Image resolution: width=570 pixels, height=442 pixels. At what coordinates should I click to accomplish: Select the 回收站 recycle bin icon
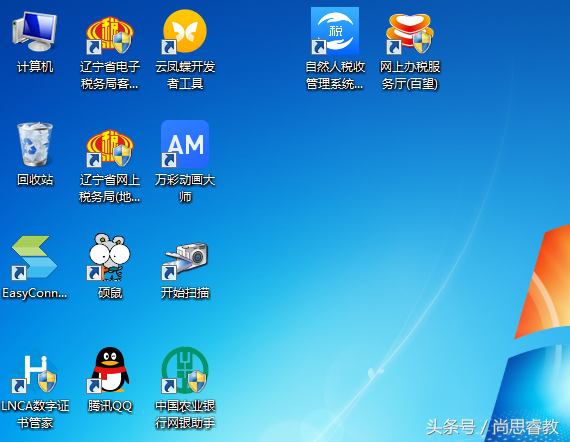pyautogui.click(x=35, y=145)
